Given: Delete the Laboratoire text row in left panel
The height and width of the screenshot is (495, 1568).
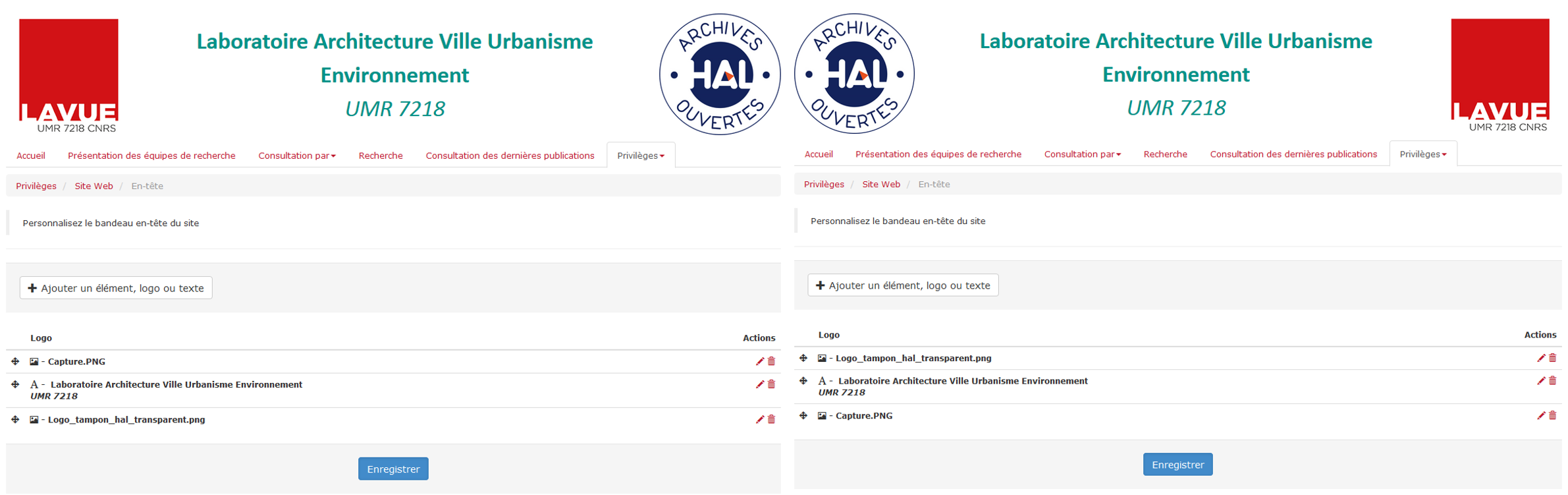Looking at the screenshot, I should coord(771,384).
